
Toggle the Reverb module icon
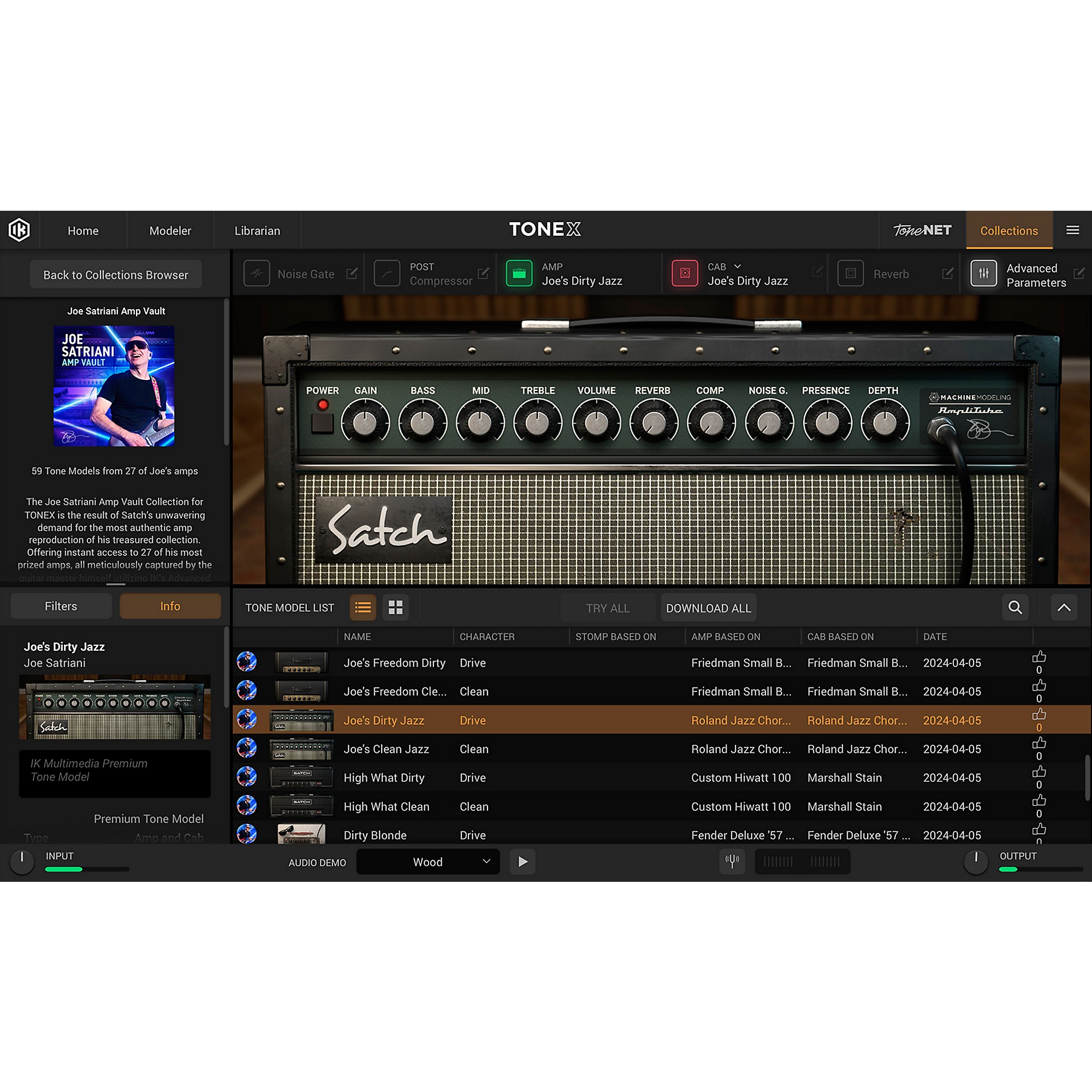pos(851,274)
